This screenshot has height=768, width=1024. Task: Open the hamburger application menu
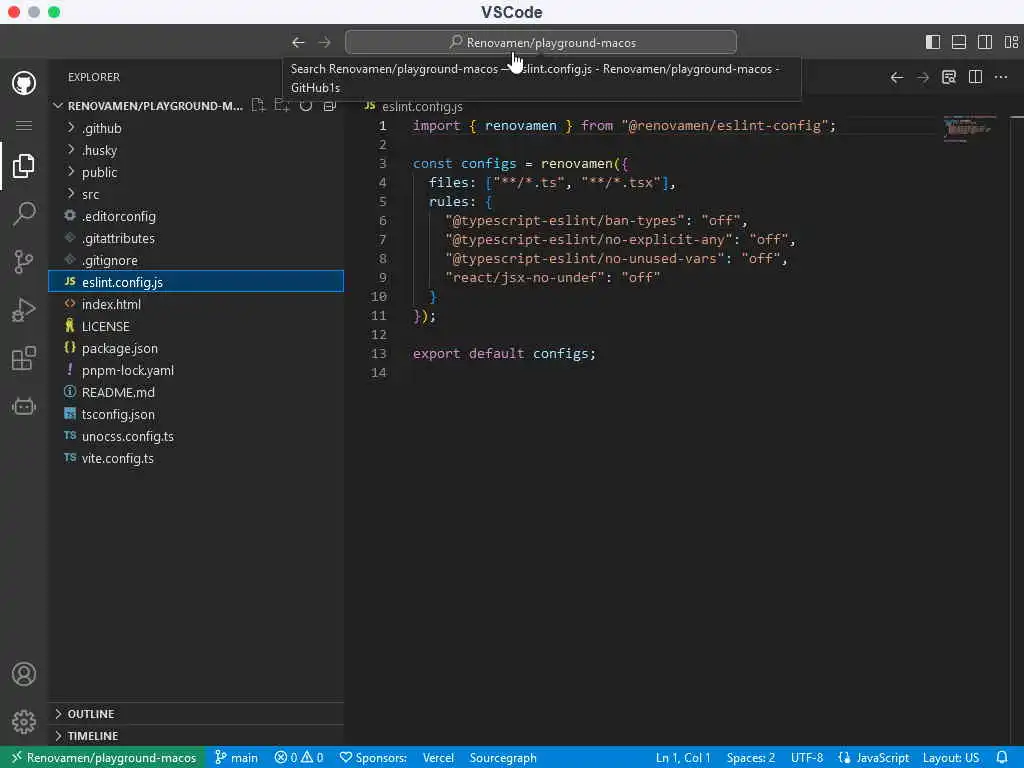[x=24, y=125]
